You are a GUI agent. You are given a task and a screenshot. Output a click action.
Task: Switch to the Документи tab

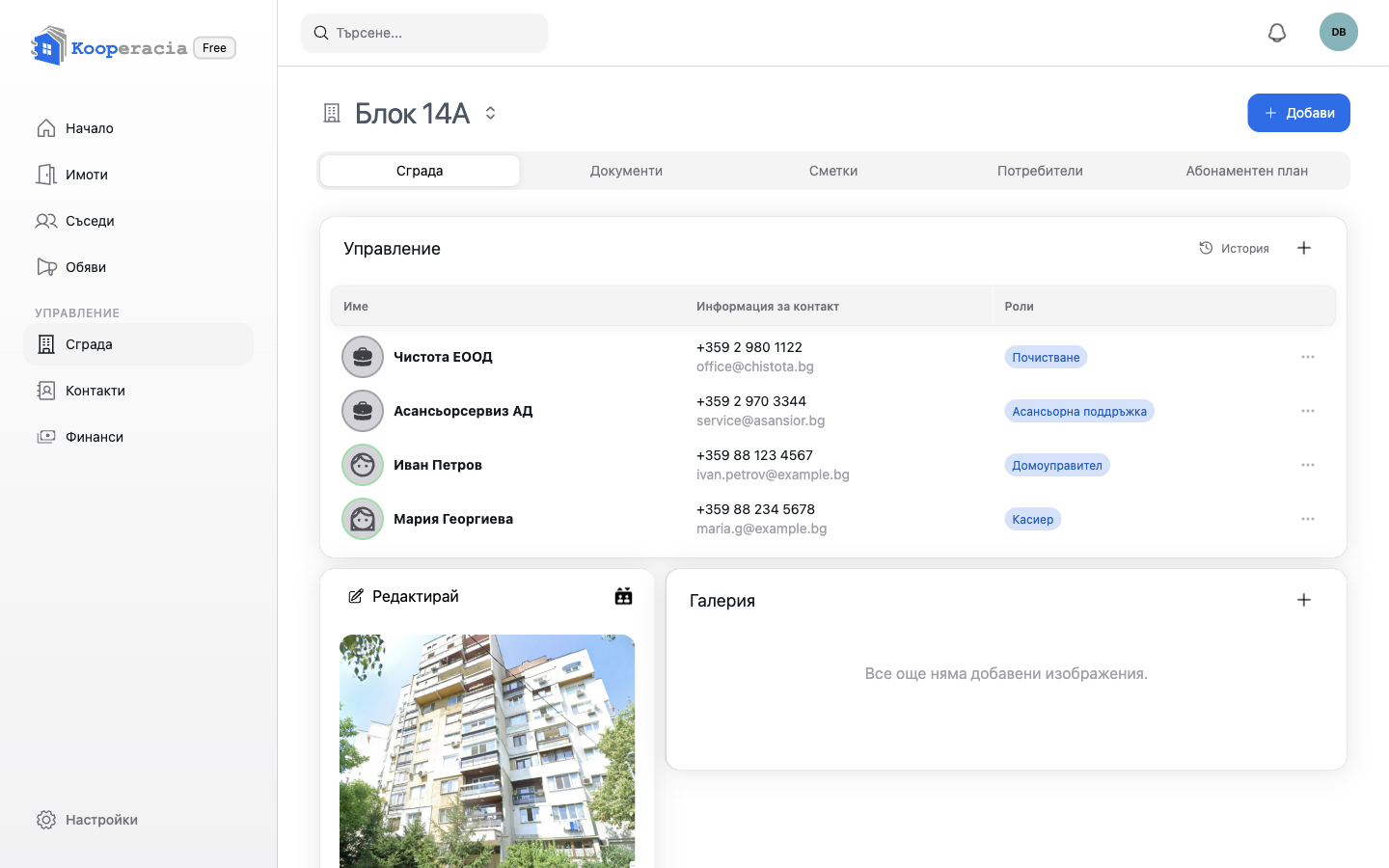[626, 171]
